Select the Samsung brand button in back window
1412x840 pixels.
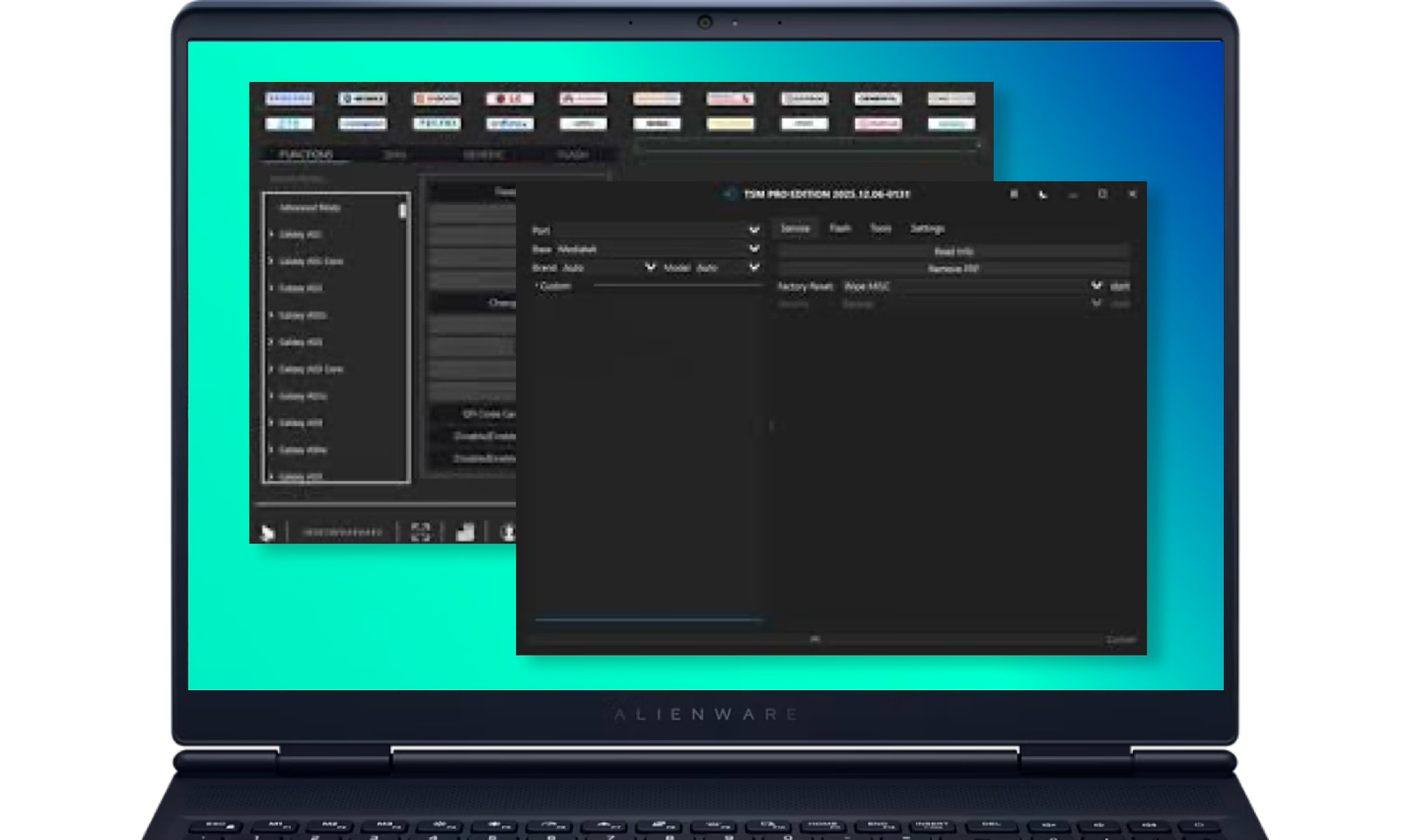click(x=289, y=99)
